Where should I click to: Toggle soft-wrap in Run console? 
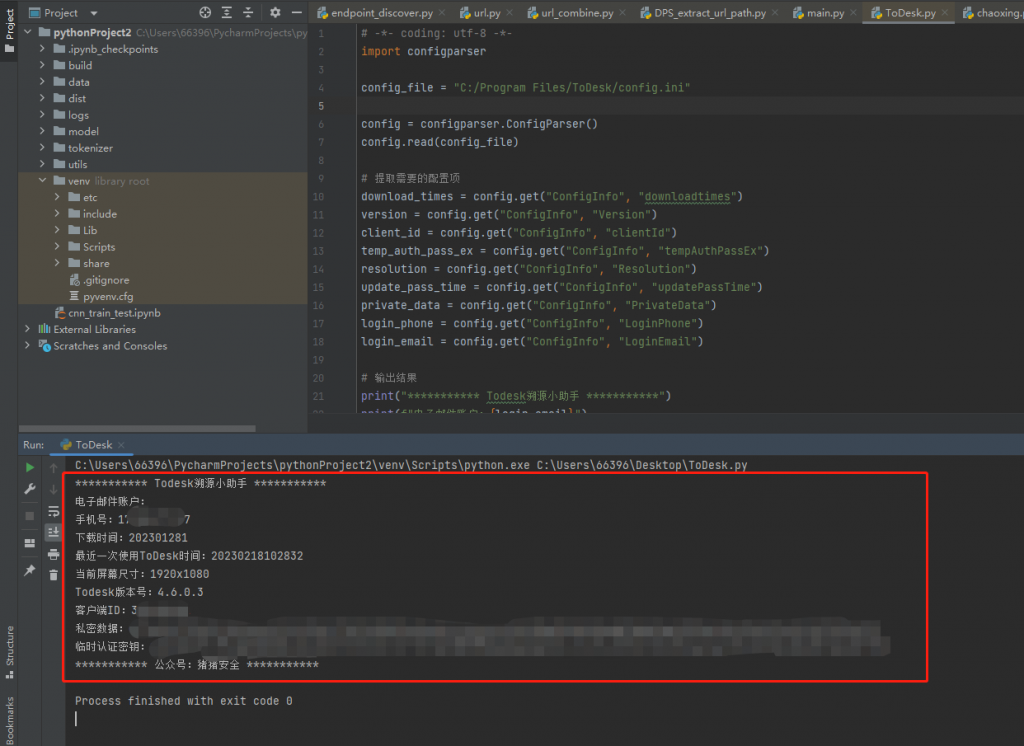[53, 511]
